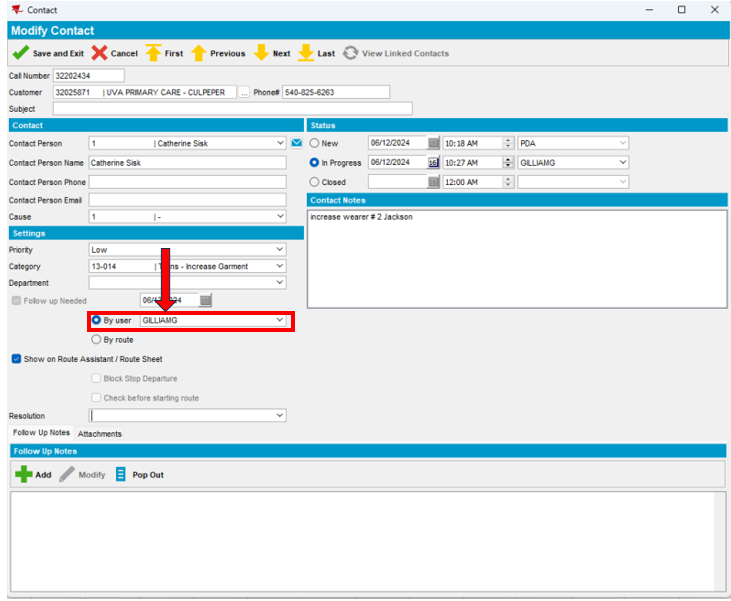Viewport: 731px width, 601px height.
Task: Uncheck Show on Route Assistant checkbox
Action: point(16,359)
